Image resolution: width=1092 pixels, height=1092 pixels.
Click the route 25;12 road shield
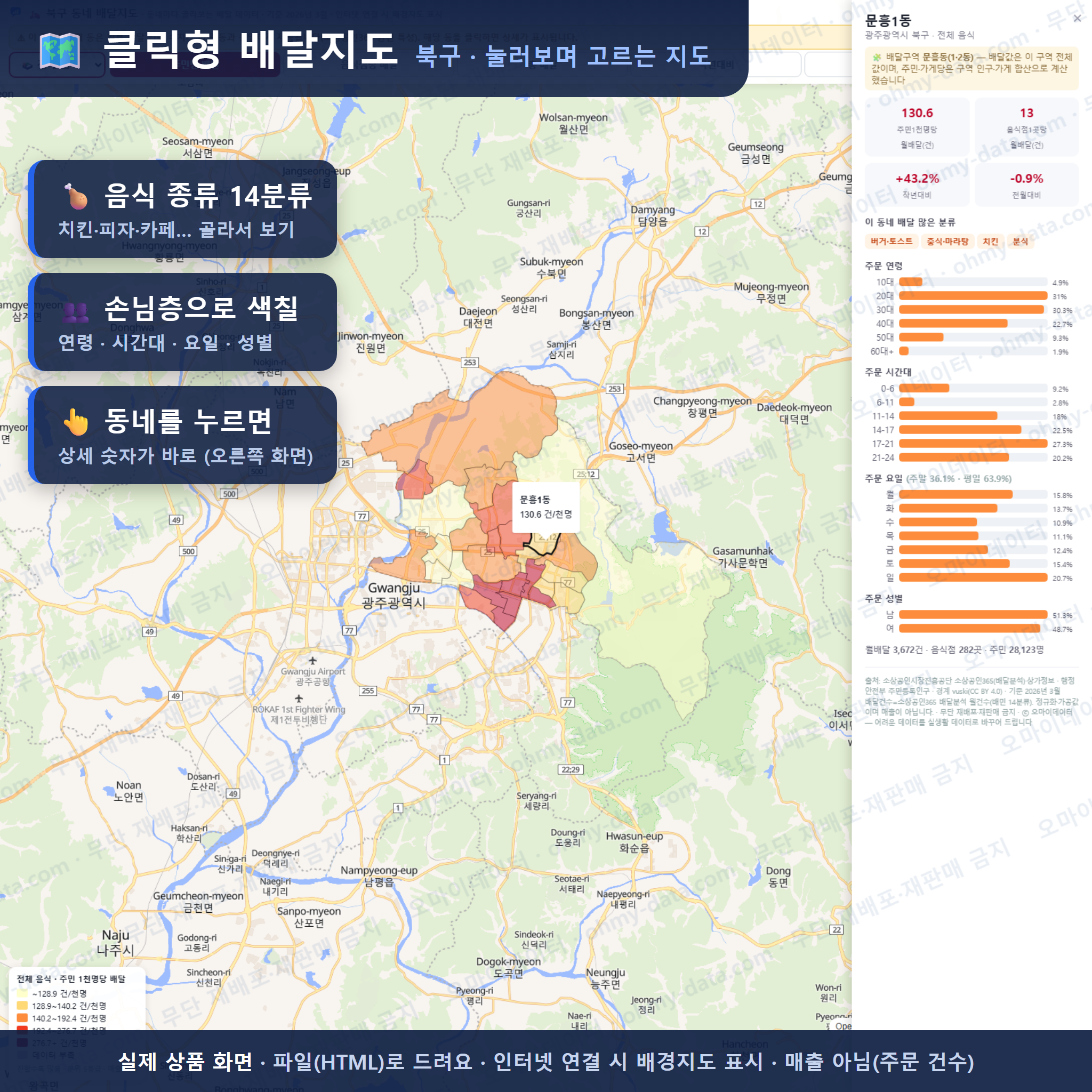tap(586, 473)
